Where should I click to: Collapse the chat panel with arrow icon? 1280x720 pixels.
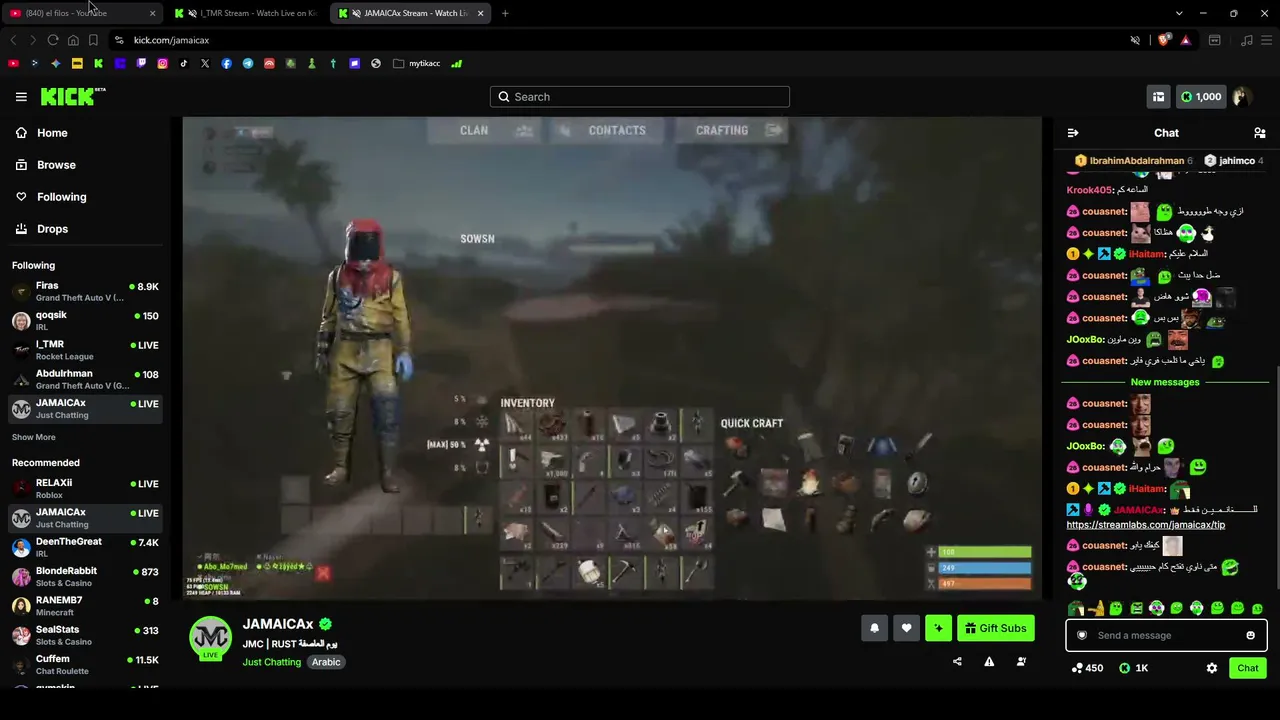tap(1073, 133)
